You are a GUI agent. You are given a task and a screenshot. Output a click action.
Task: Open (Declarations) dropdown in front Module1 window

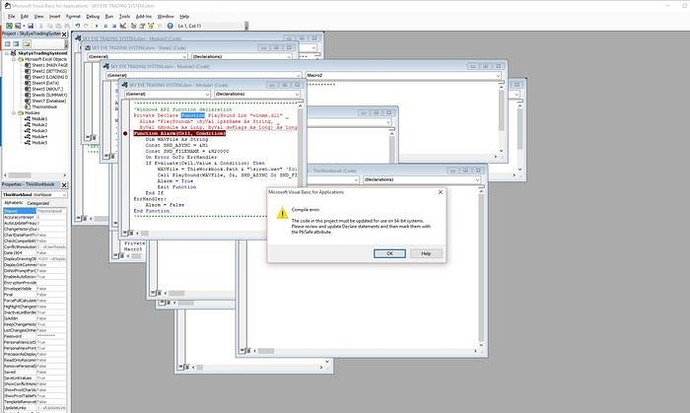click(297, 94)
